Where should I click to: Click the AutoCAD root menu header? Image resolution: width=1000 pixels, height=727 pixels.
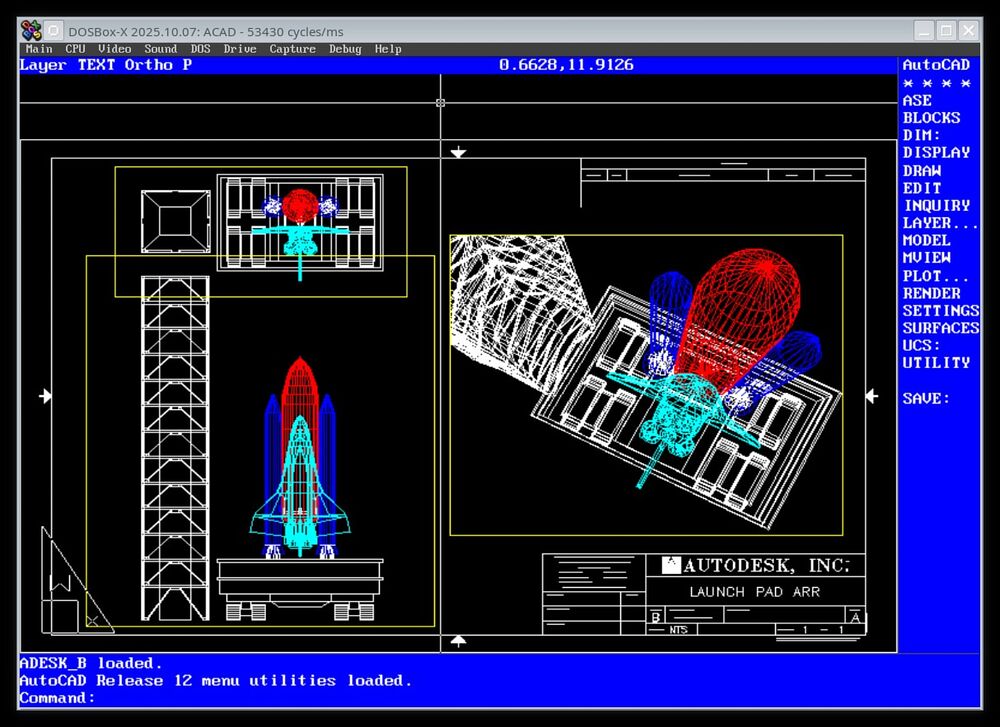coord(936,65)
